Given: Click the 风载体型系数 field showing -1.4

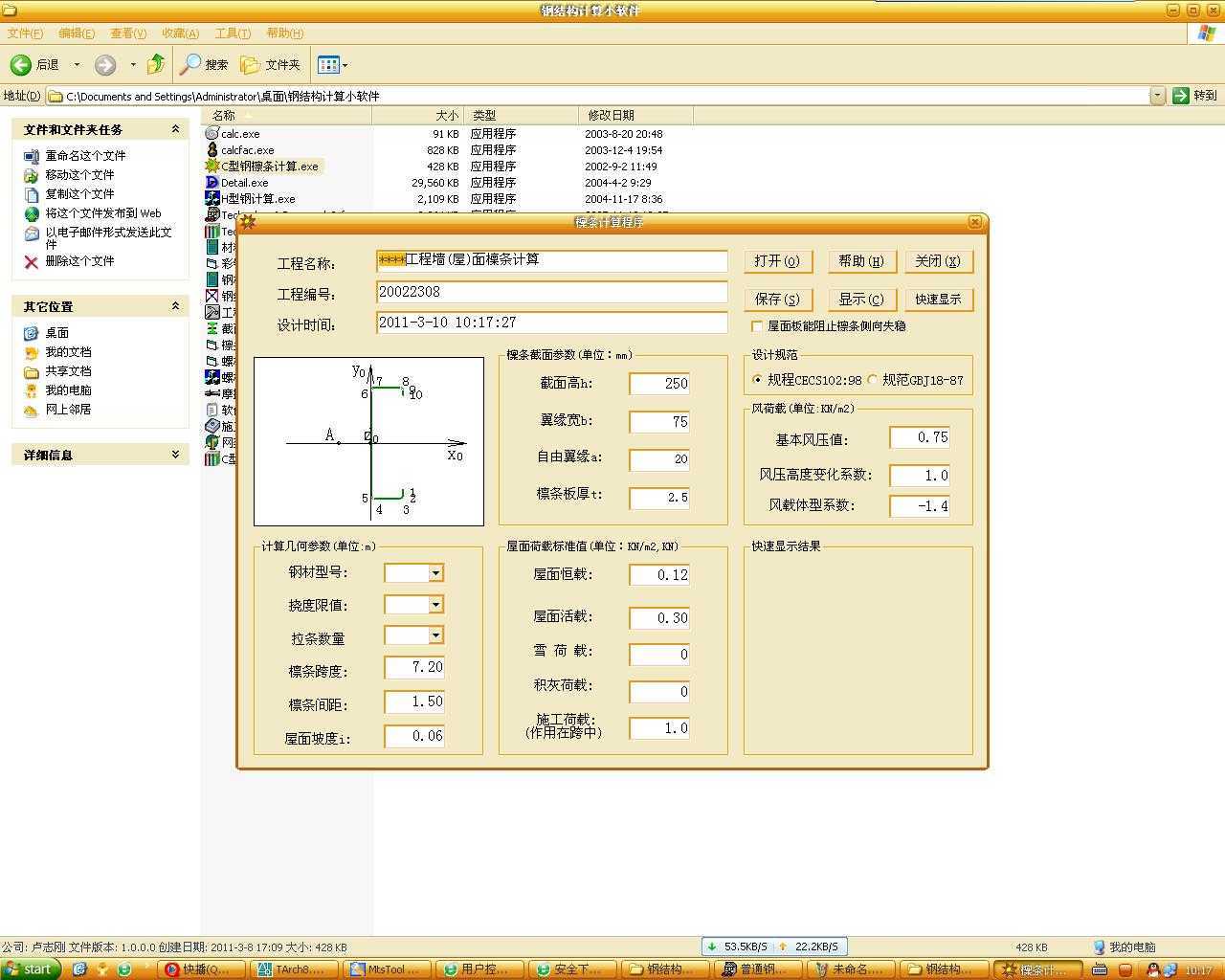Looking at the screenshot, I should [920, 506].
